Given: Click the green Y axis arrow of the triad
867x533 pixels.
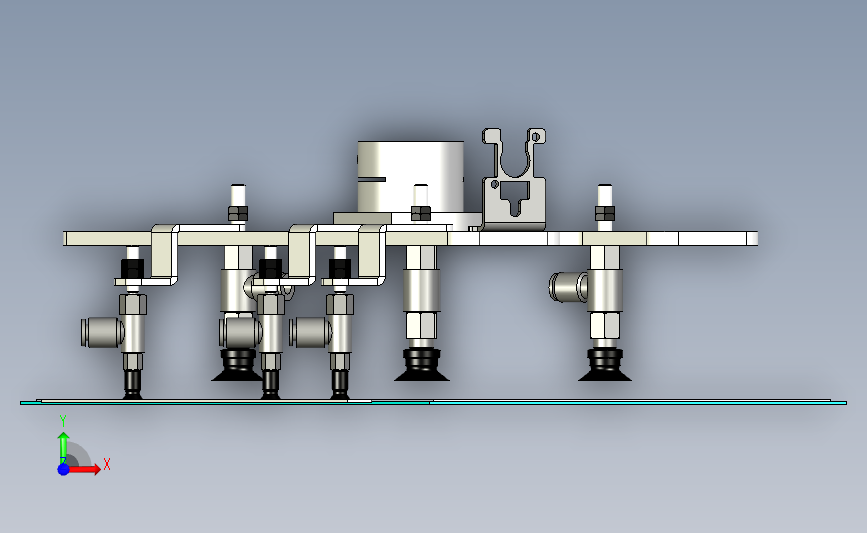Looking at the screenshot, I should [63, 448].
